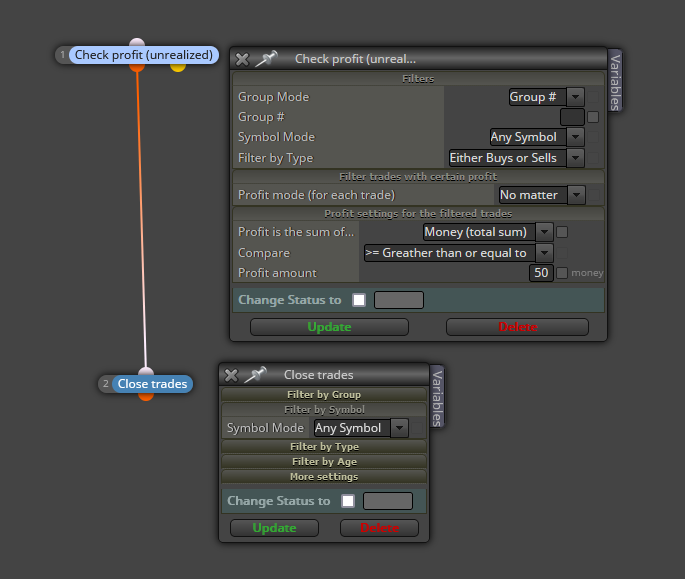Select the Close trades block
The height and width of the screenshot is (579, 685).
click(x=152, y=384)
